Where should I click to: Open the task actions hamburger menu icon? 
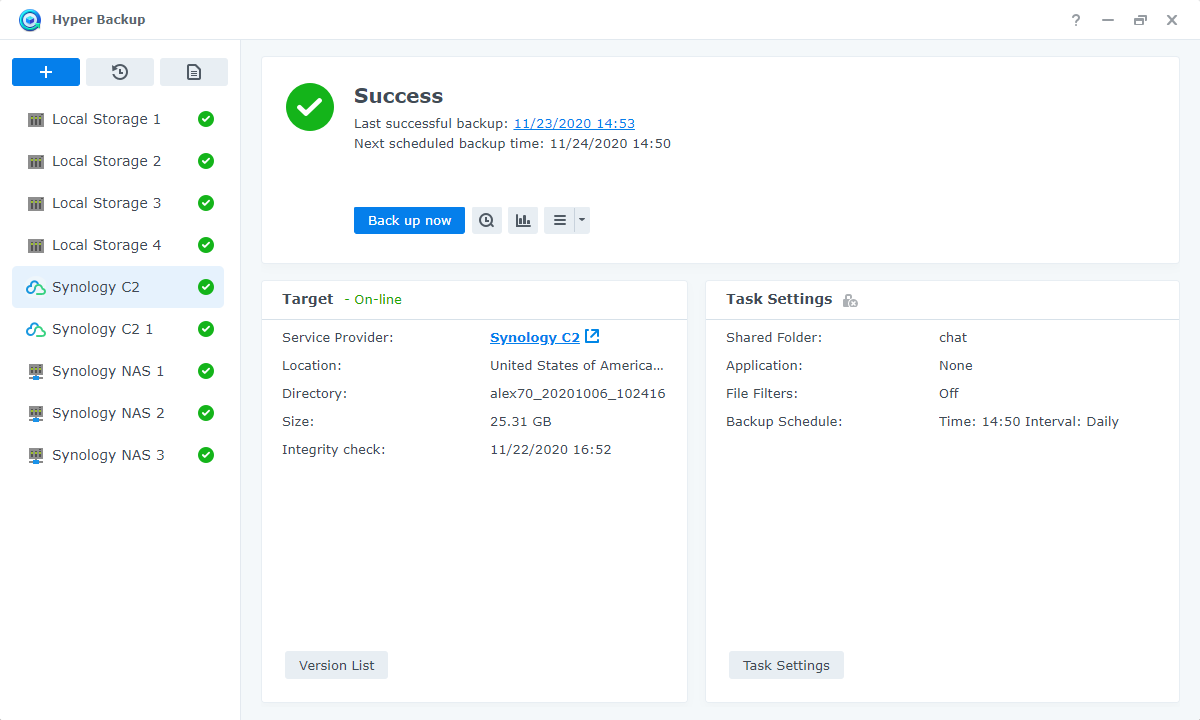[x=560, y=220]
